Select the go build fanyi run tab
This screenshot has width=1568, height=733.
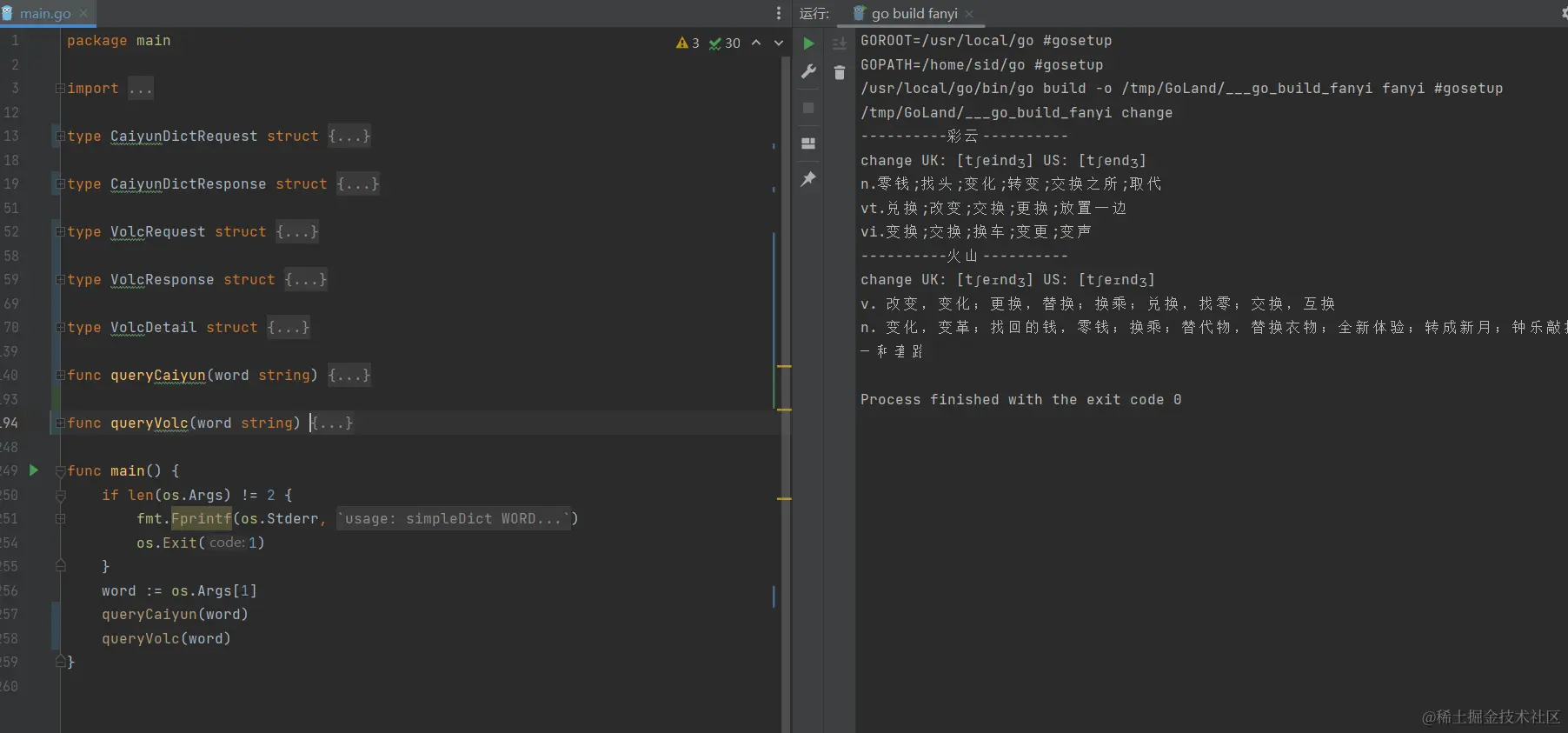click(914, 13)
